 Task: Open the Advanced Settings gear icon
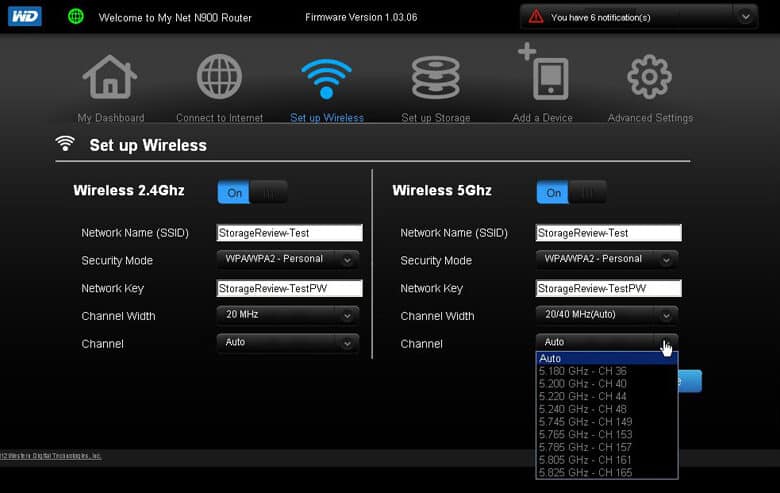(x=649, y=77)
